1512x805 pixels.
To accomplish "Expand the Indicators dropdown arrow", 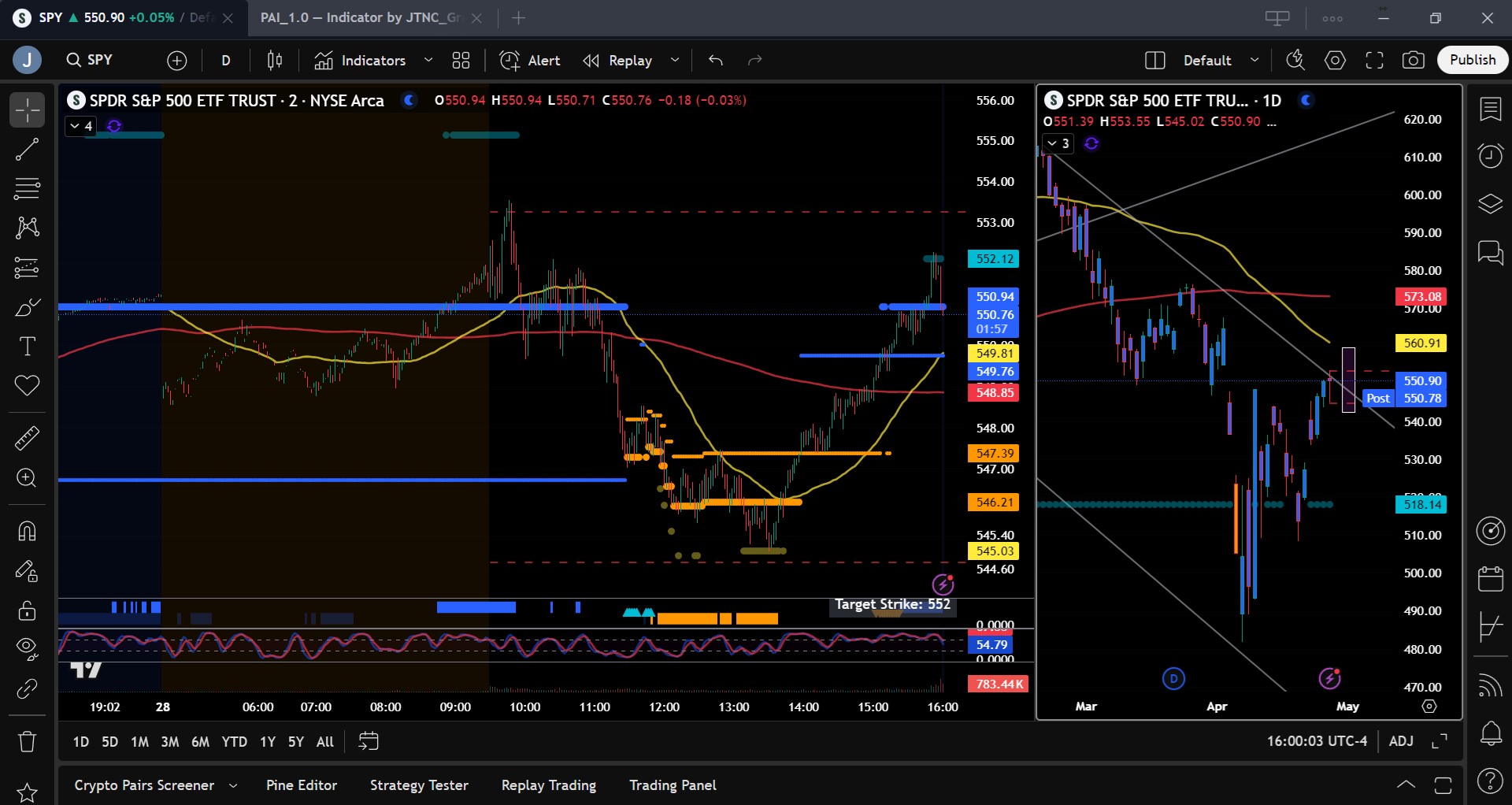I will click(x=428, y=61).
